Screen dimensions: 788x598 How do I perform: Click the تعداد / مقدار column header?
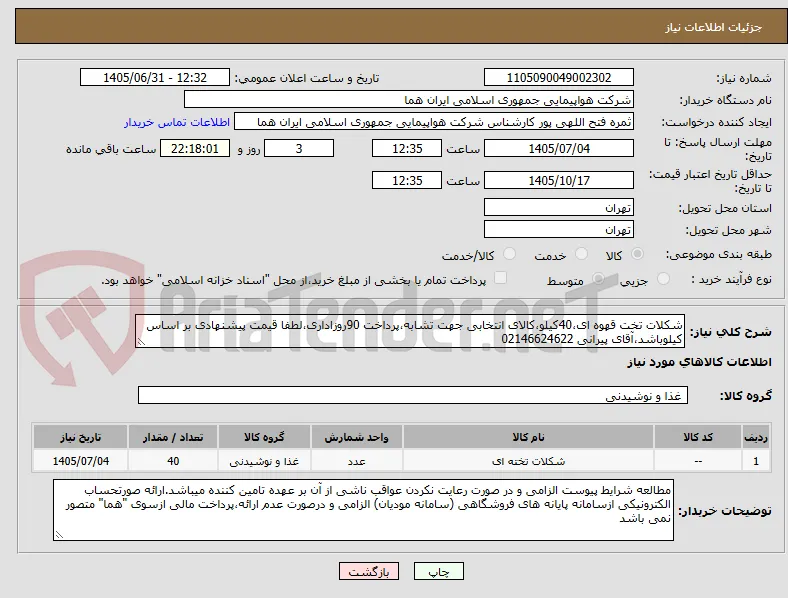pyautogui.click(x=173, y=437)
